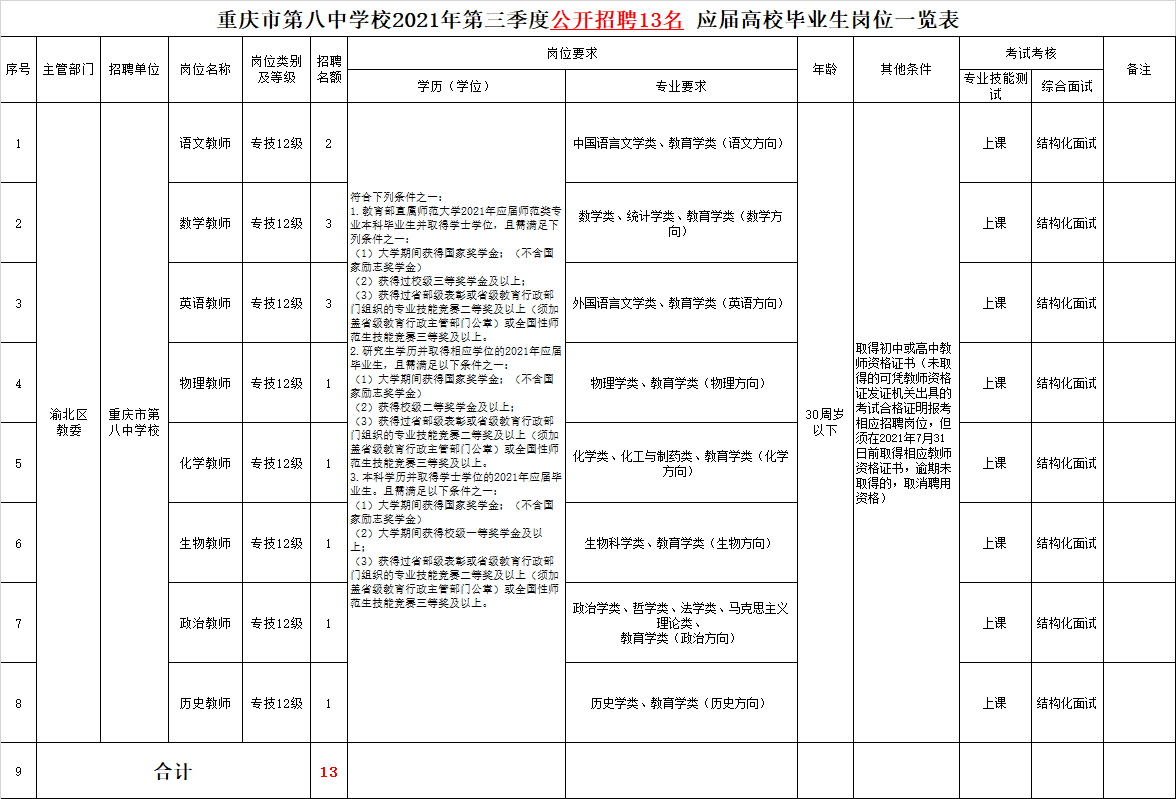
Task: Select the red total "13" cell
Action: tap(328, 771)
